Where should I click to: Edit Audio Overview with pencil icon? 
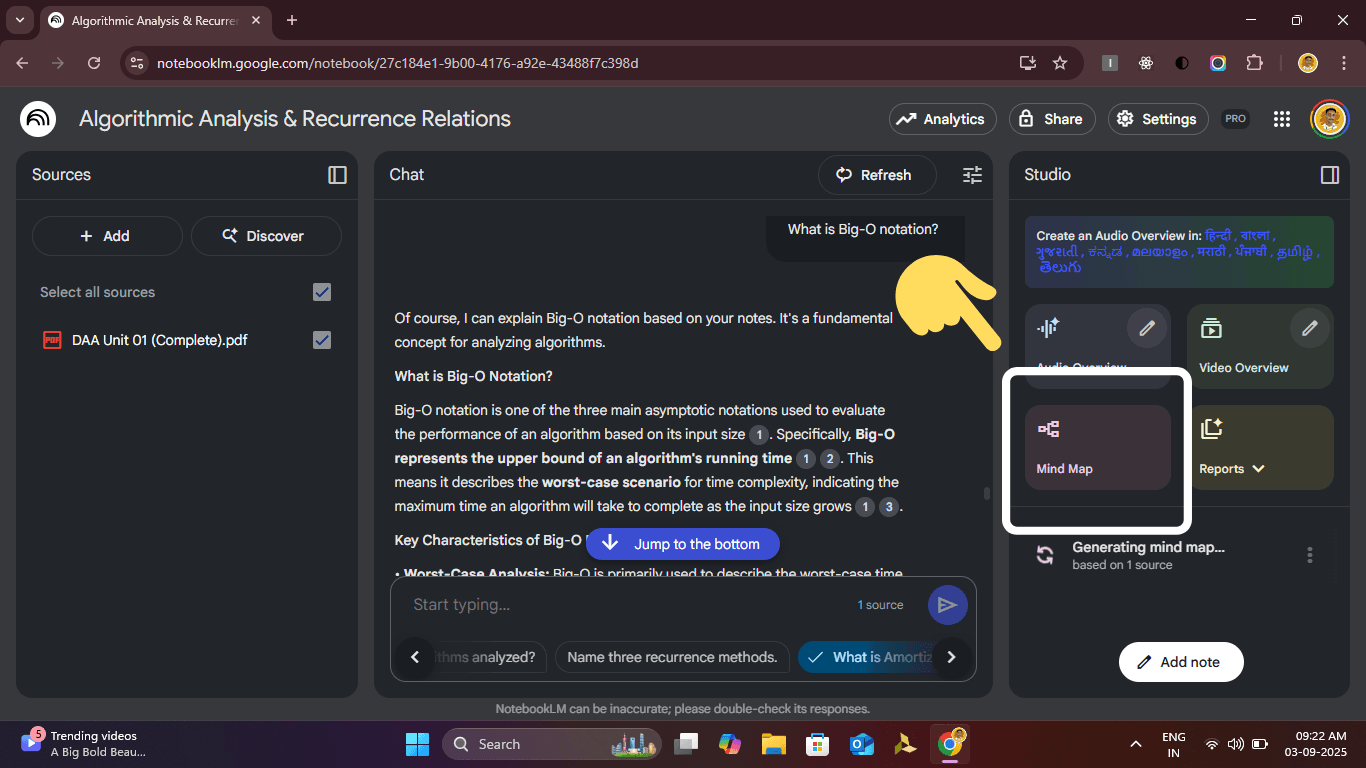tap(1147, 328)
